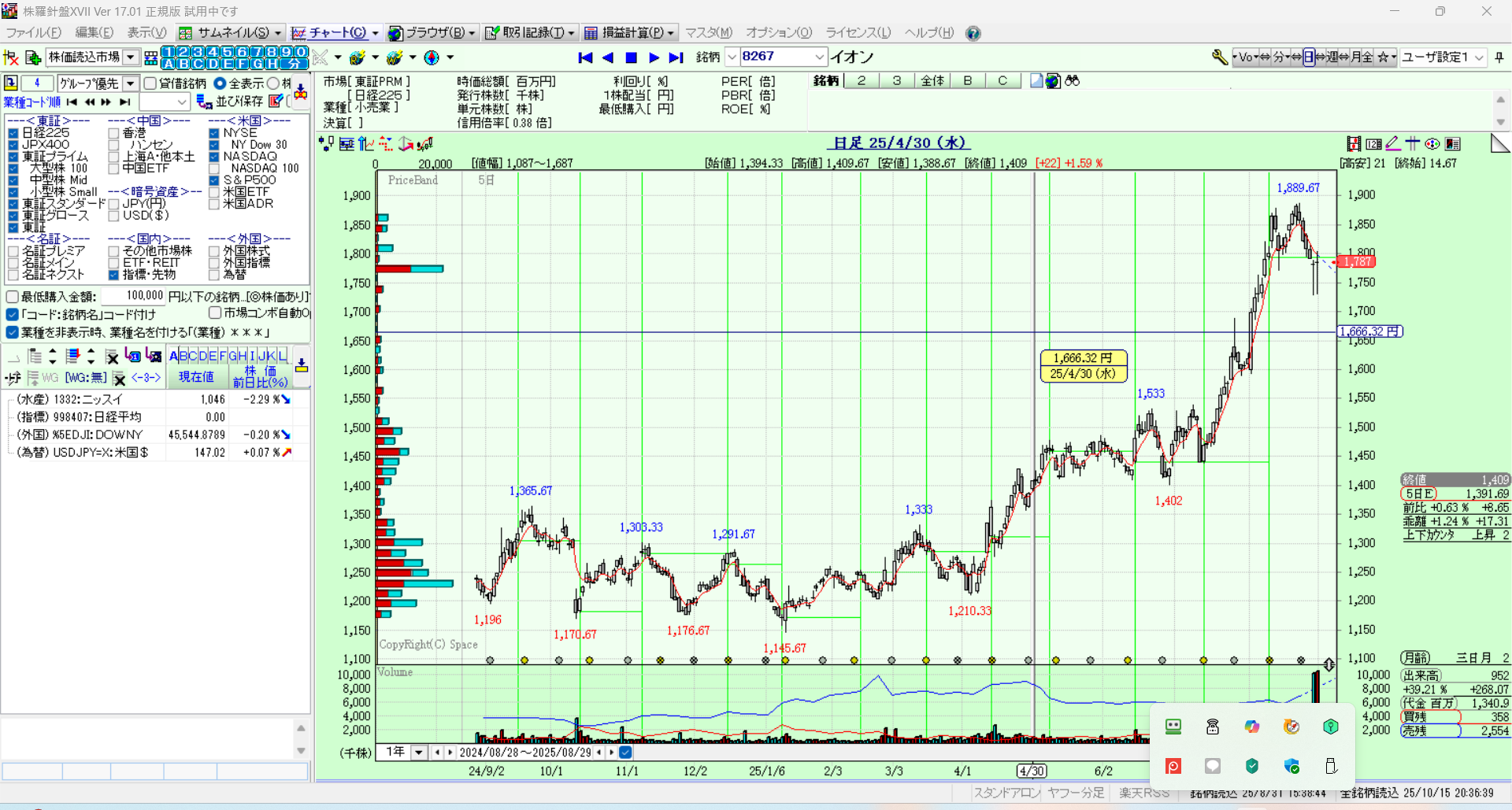Image resolution: width=1512 pixels, height=810 pixels.
Task: Uncheck the 日経225 market checkbox
Action: click(13, 133)
